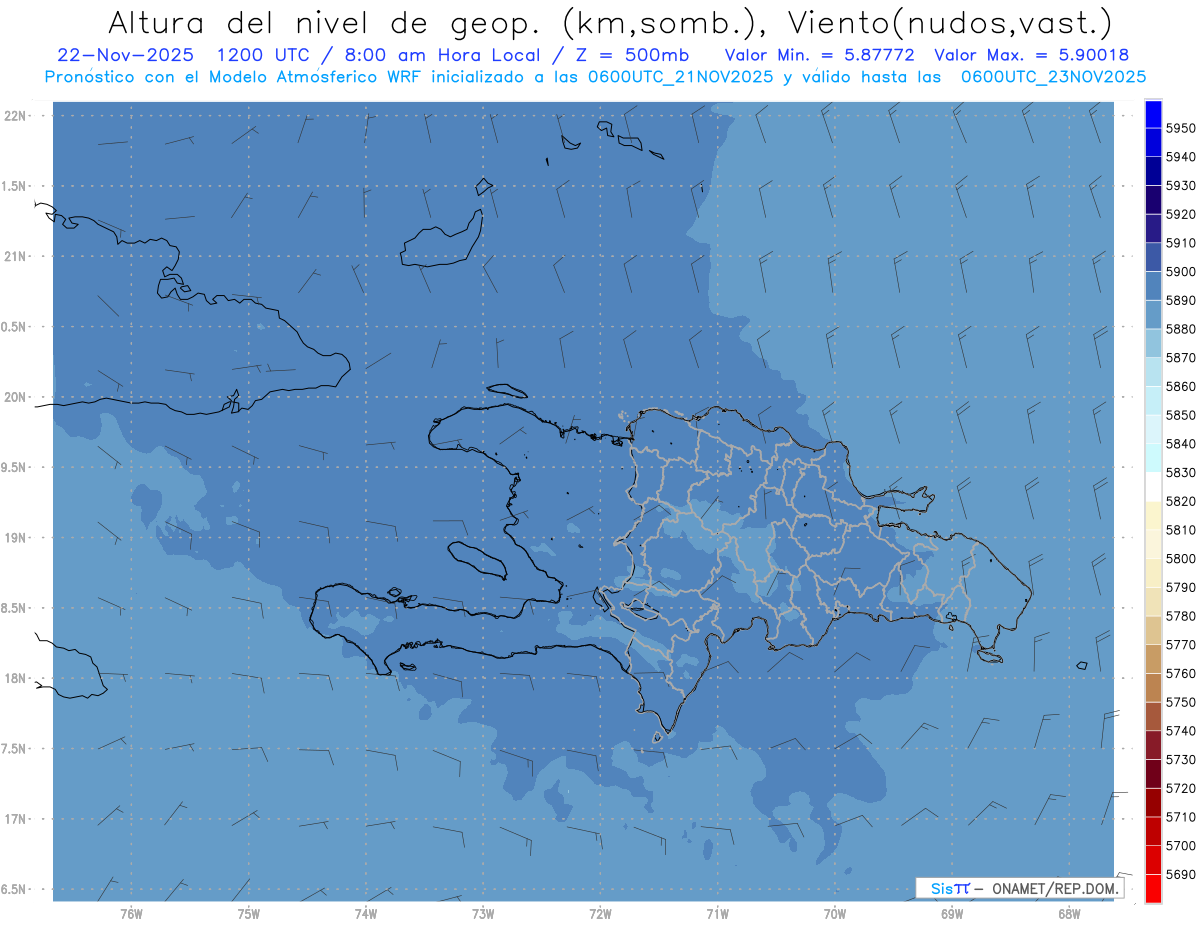
Task: Click the colorbar label '5700'
Action: 1181,846
